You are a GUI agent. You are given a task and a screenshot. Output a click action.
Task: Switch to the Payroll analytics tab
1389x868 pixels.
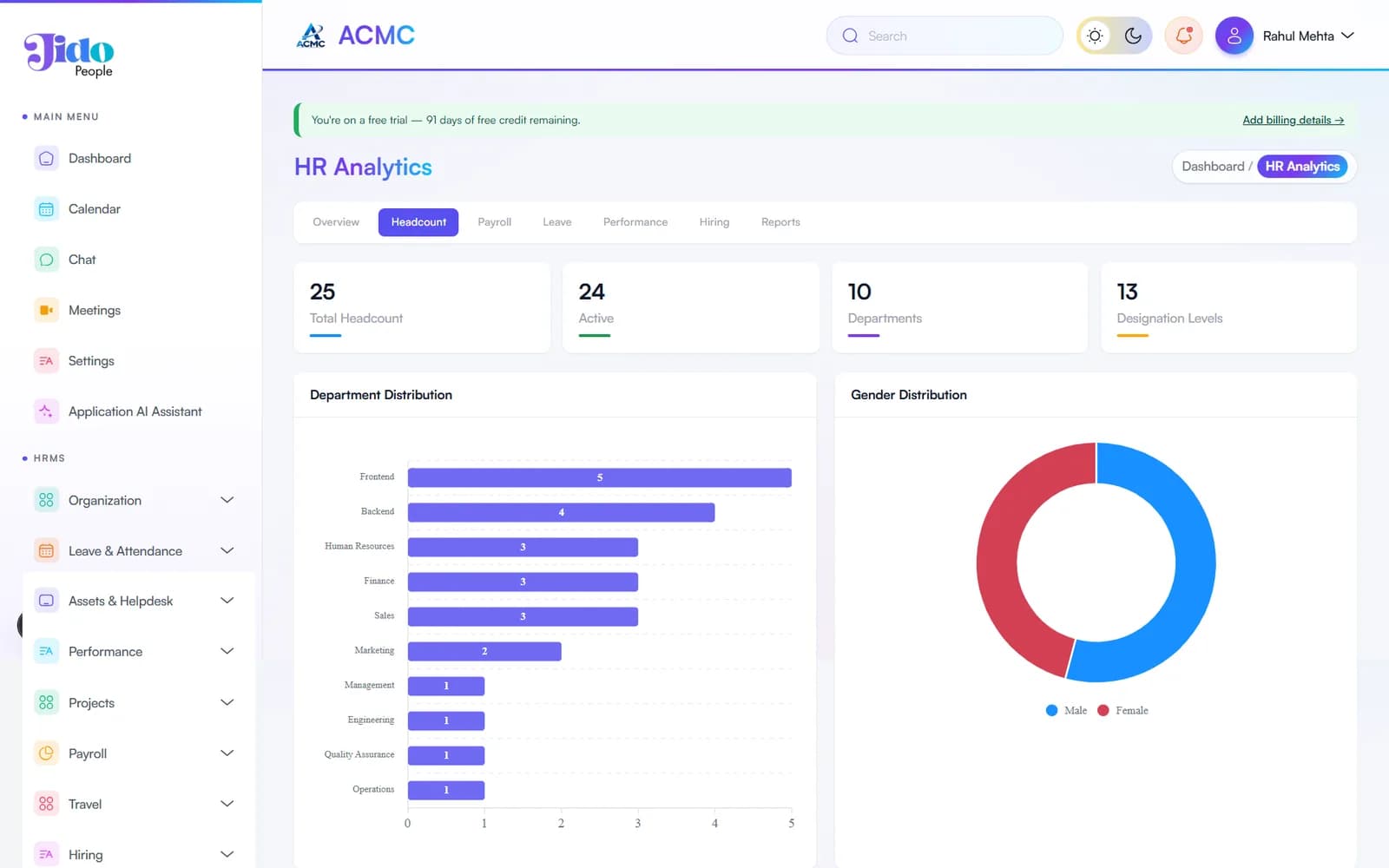pyautogui.click(x=495, y=222)
